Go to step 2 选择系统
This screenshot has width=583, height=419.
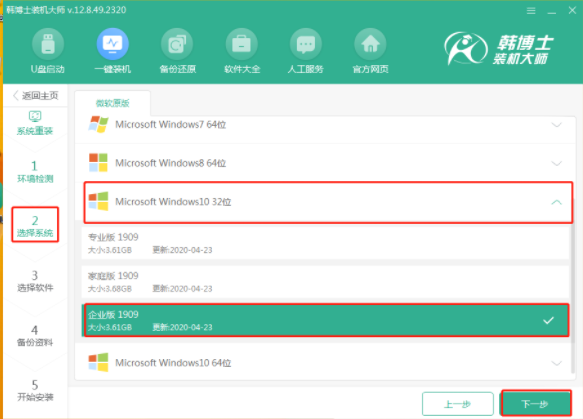35,225
